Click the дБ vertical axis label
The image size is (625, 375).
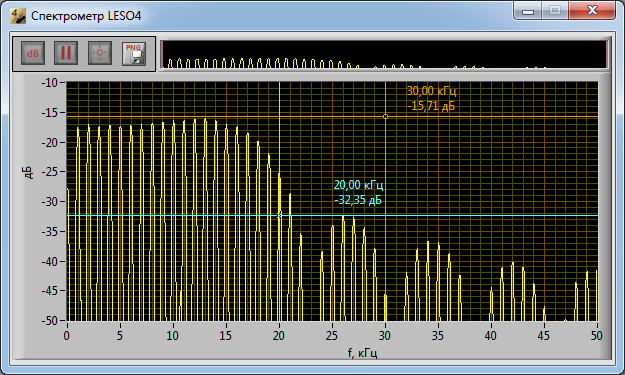tap(29, 173)
